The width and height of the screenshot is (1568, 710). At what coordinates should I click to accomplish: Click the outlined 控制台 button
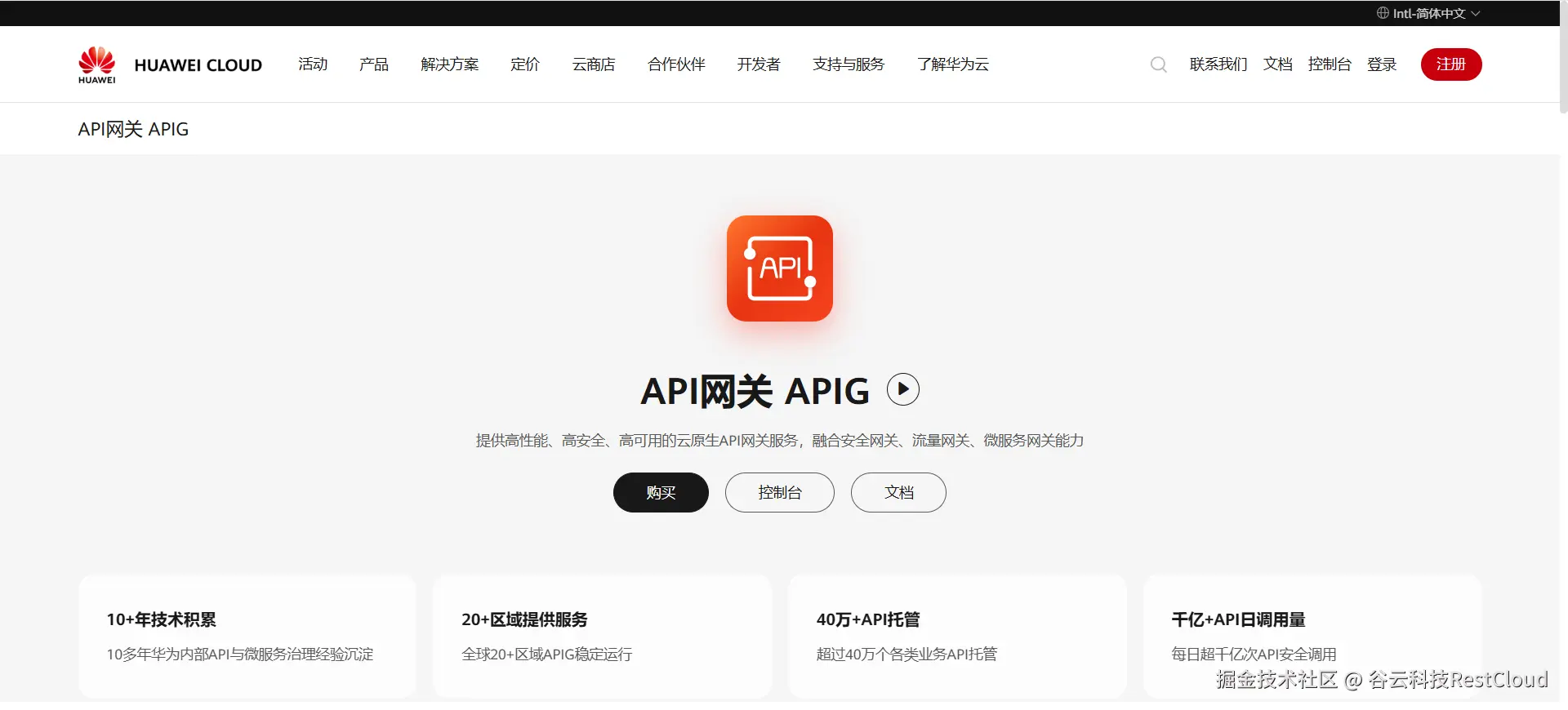[x=780, y=492]
